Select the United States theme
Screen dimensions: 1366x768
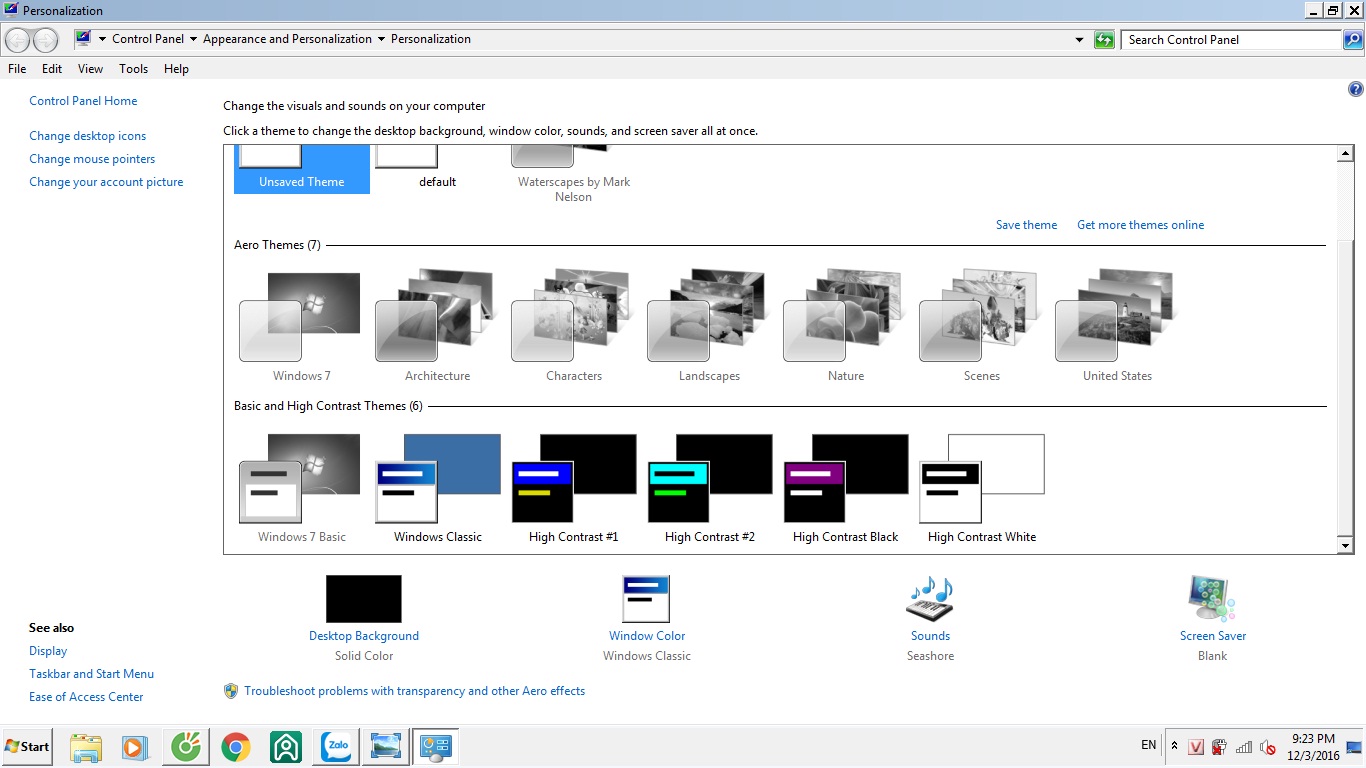(x=1117, y=327)
